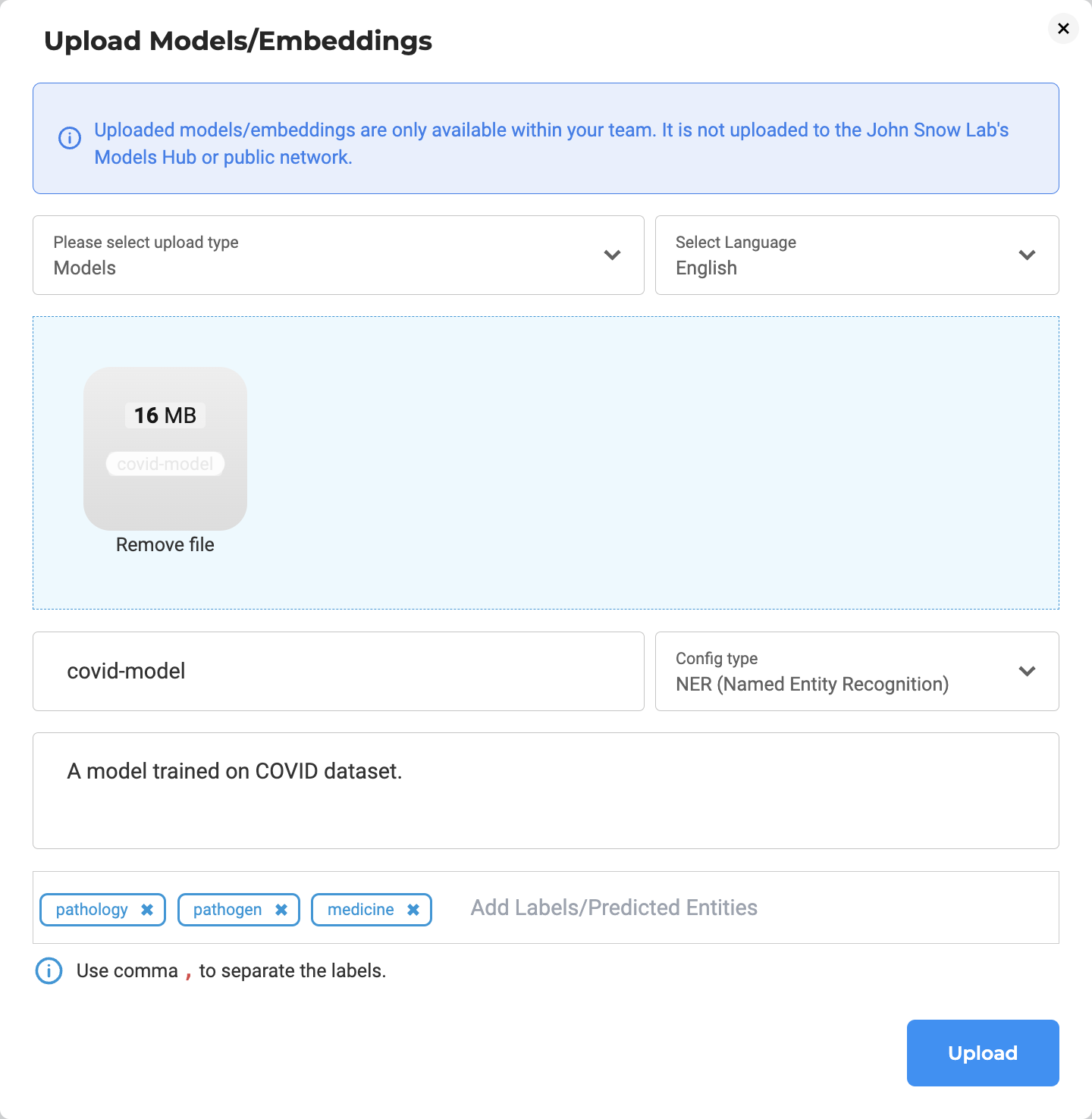Screen dimensions: 1092x1119
Task: Click the medicine label chip
Action: [360, 910]
